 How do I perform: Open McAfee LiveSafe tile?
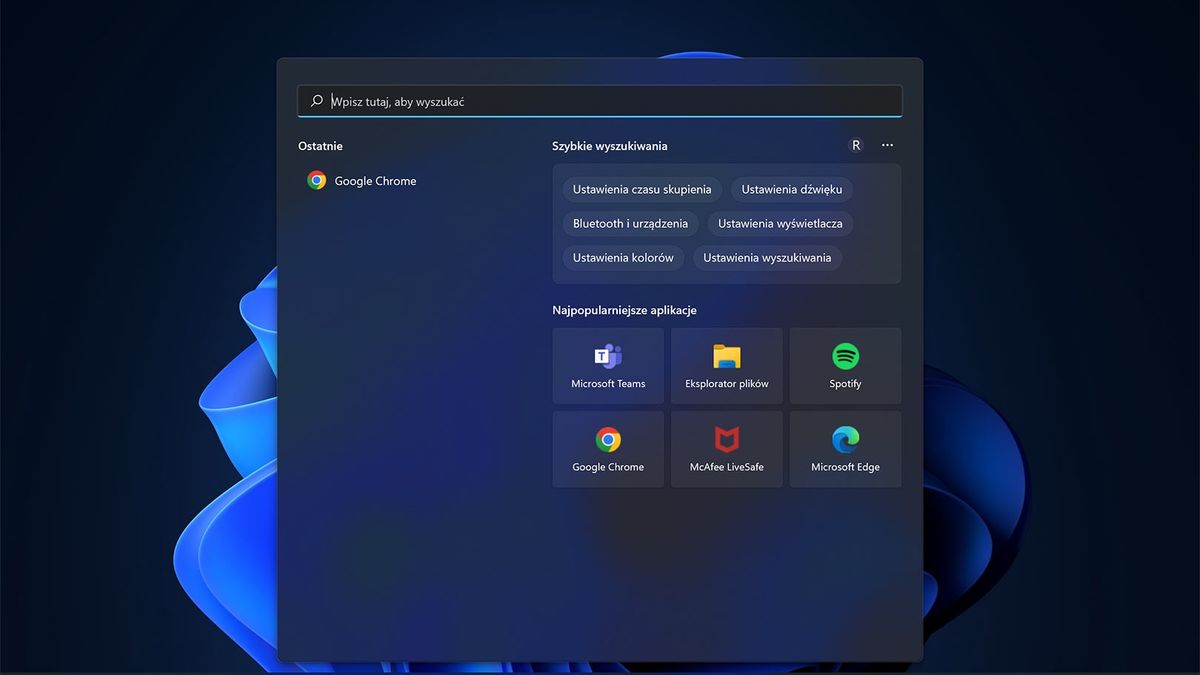[x=727, y=449]
